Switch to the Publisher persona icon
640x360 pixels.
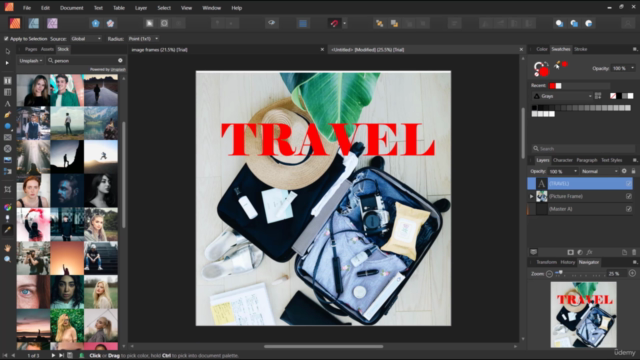click(x=15, y=23)
